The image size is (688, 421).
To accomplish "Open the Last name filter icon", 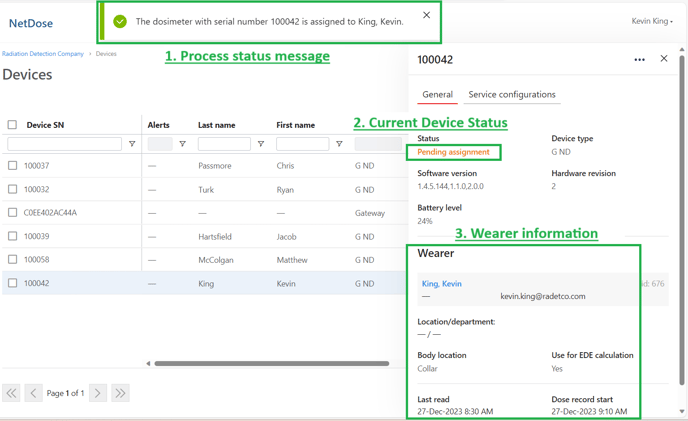I will (261, 144).
